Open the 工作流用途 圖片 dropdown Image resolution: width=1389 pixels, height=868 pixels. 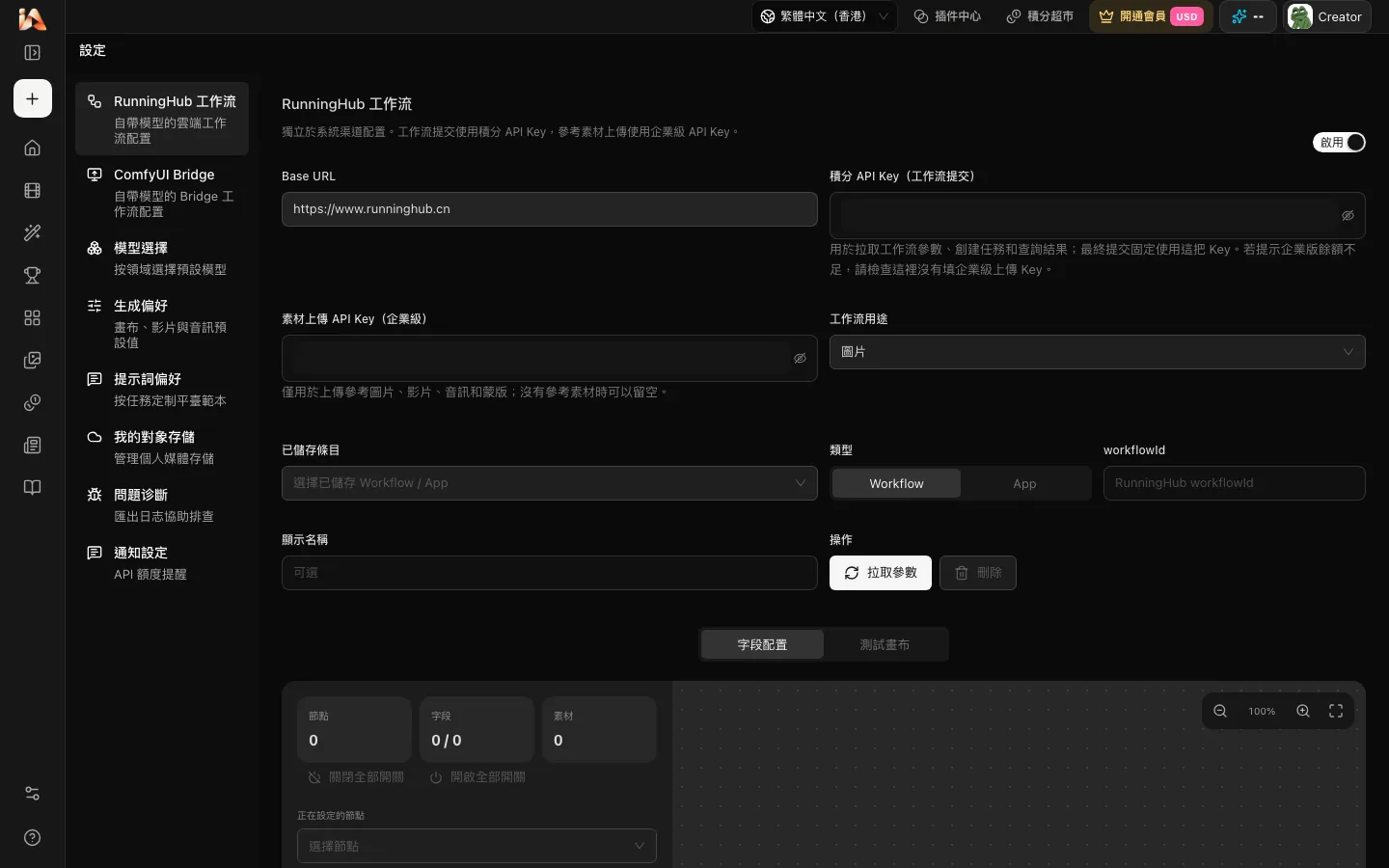[1097, 352]
